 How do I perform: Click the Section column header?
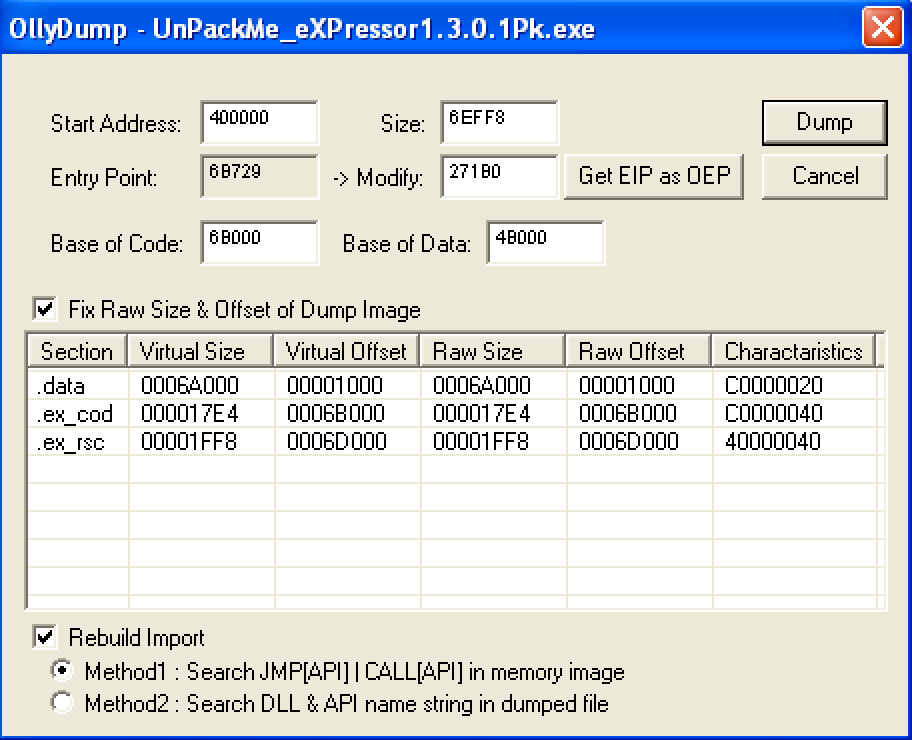pos(77,351)
